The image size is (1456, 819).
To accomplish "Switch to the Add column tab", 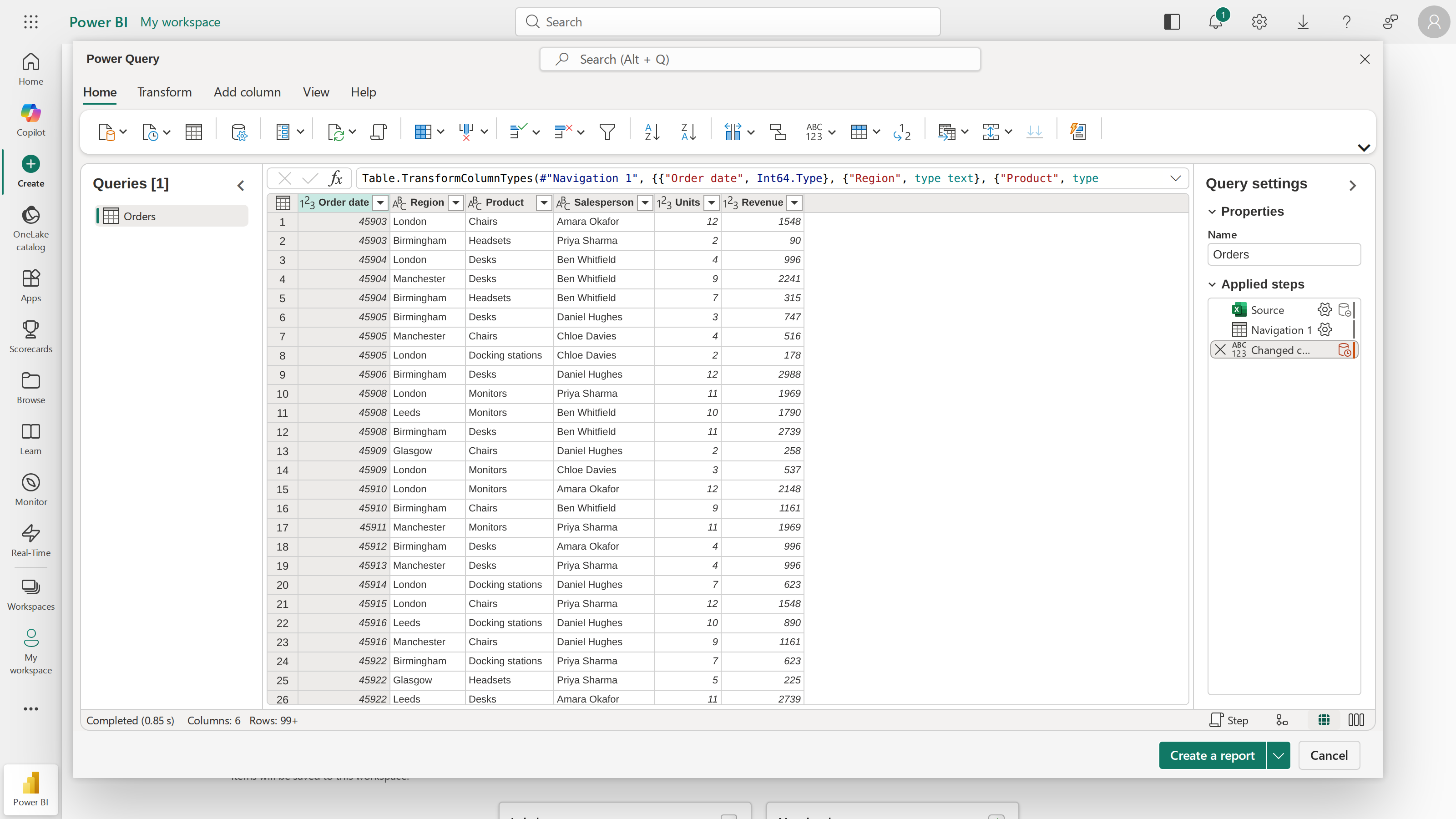I will tap(247, 92).
